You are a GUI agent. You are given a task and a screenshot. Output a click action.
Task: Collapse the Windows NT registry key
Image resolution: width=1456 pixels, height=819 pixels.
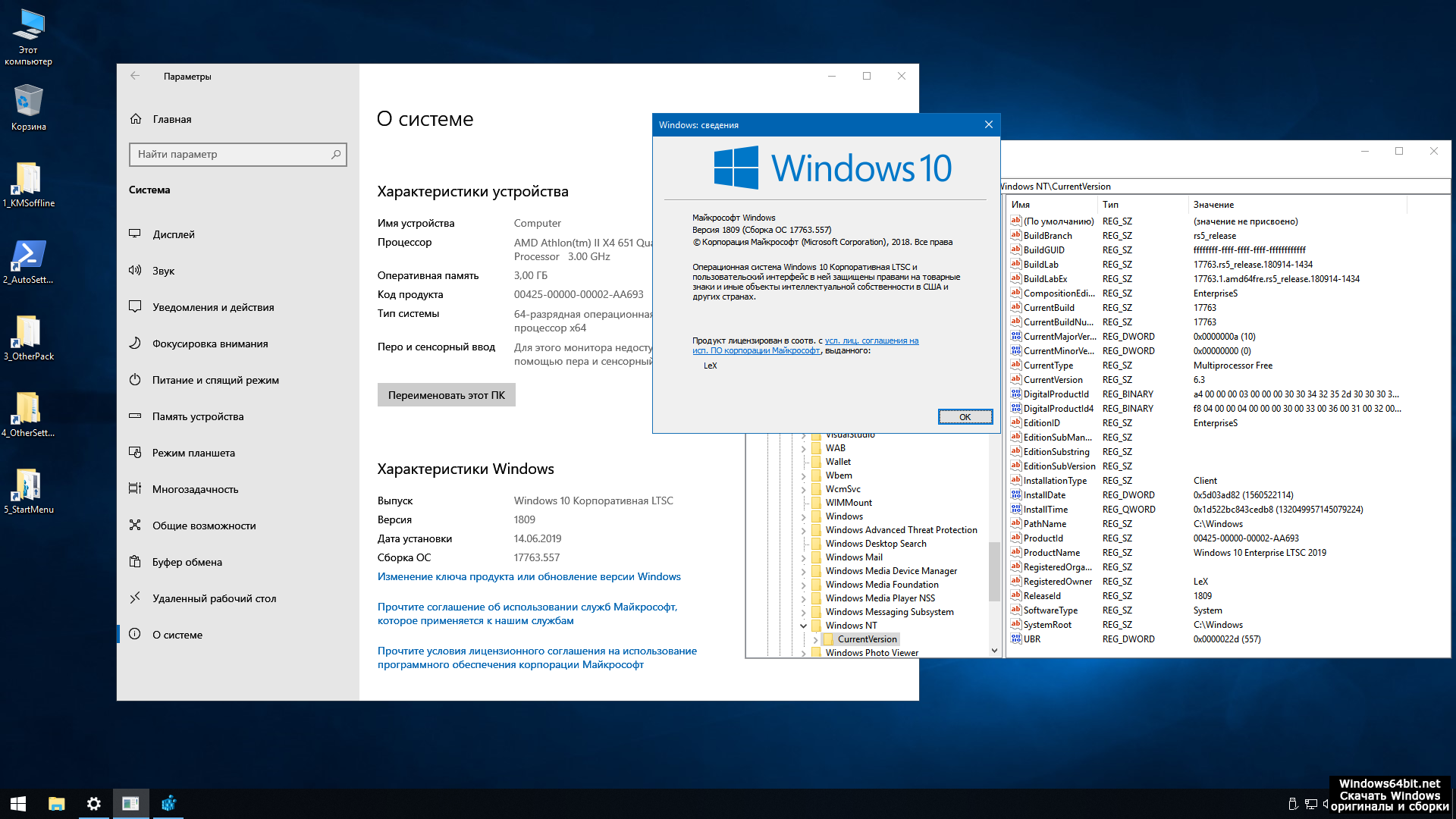[803, 626]
